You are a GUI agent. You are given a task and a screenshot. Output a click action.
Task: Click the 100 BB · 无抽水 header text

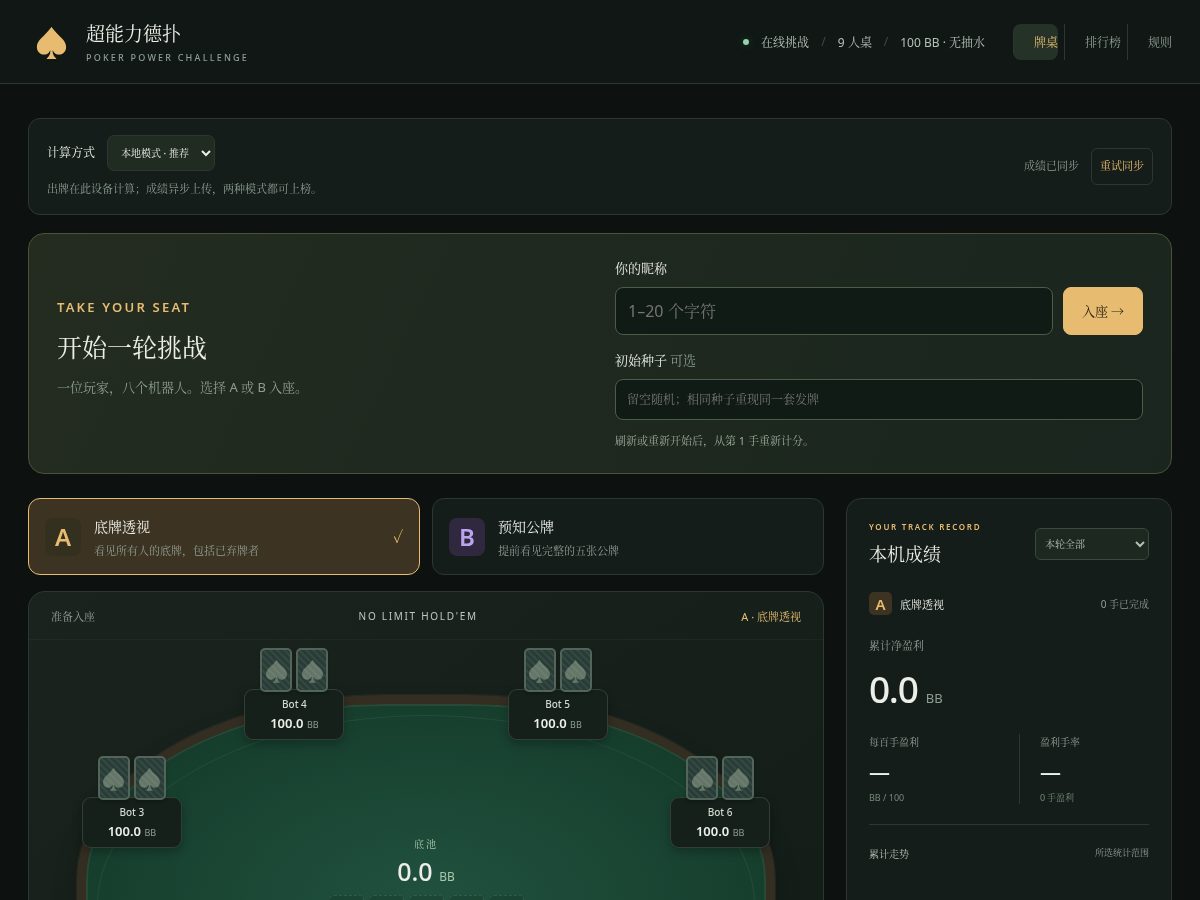(x=942, y=42)
